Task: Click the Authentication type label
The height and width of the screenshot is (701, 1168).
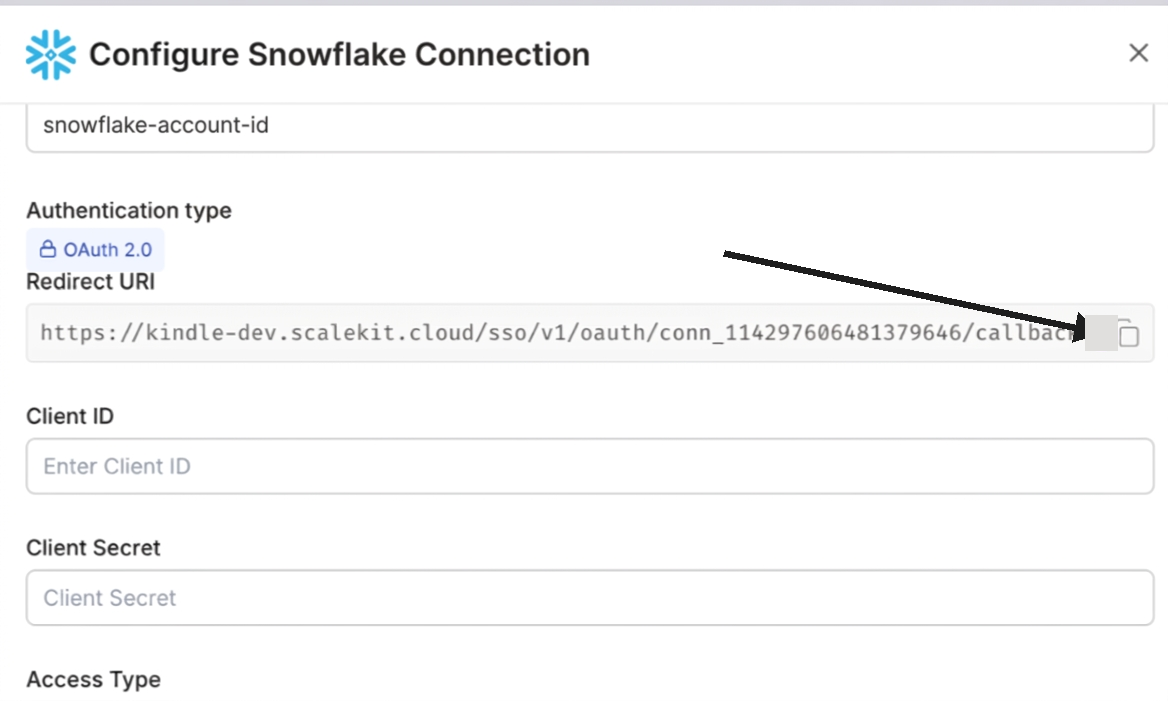Action: (129, 210)
